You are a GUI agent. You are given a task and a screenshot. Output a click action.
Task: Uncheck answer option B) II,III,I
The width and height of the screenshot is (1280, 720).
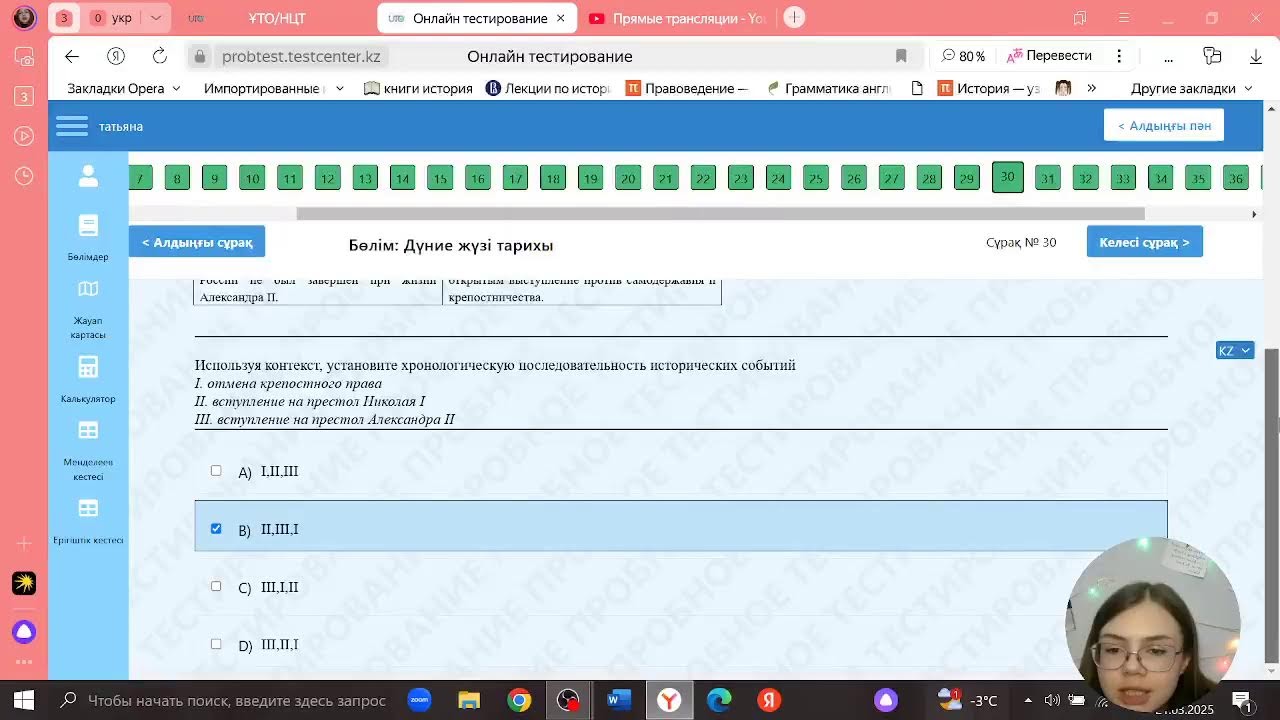[x=216, y=529]
